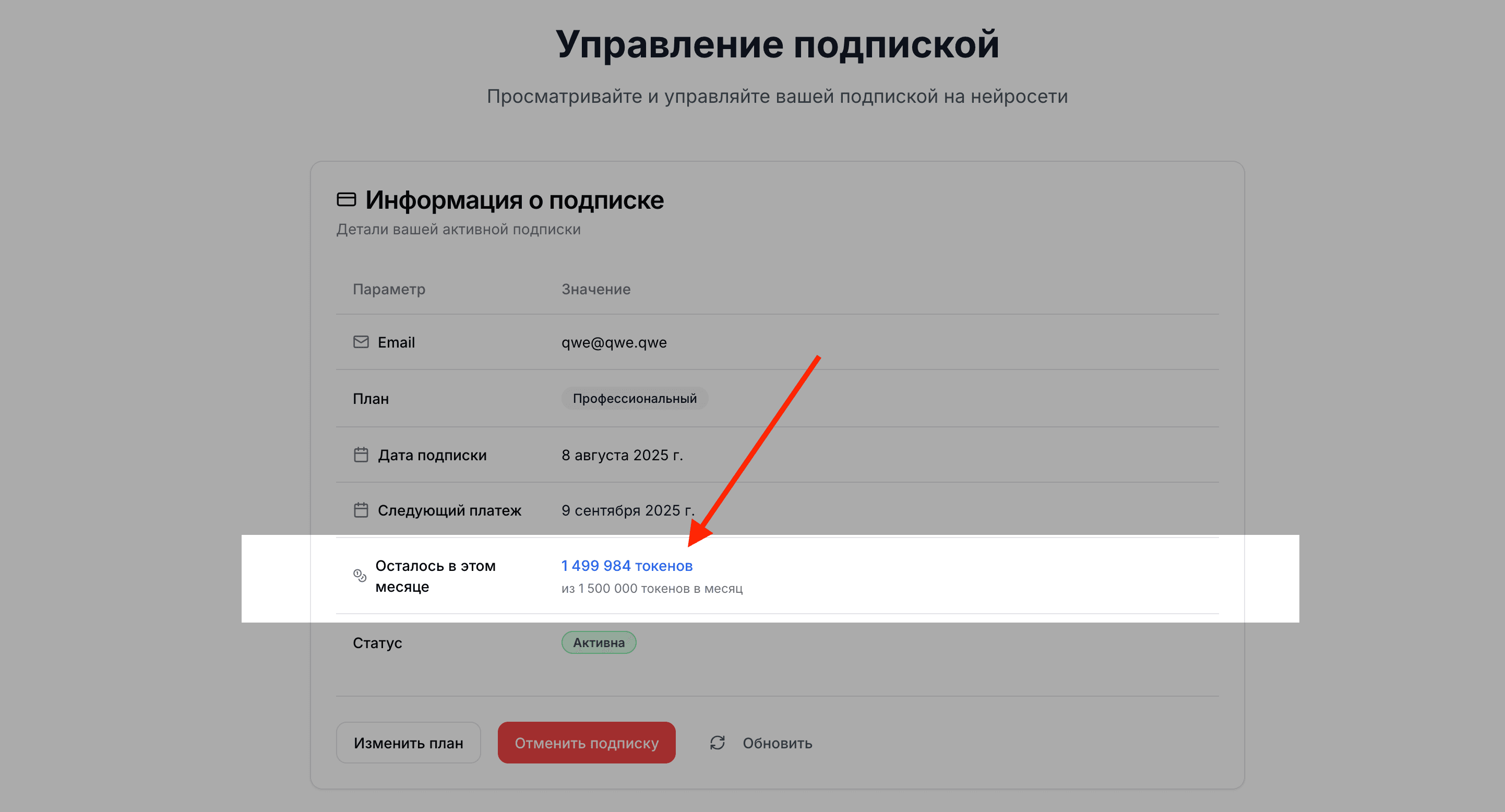Click the Активна status badge
The height and width of the screenshot is (812, 1505).
[598, 642]
